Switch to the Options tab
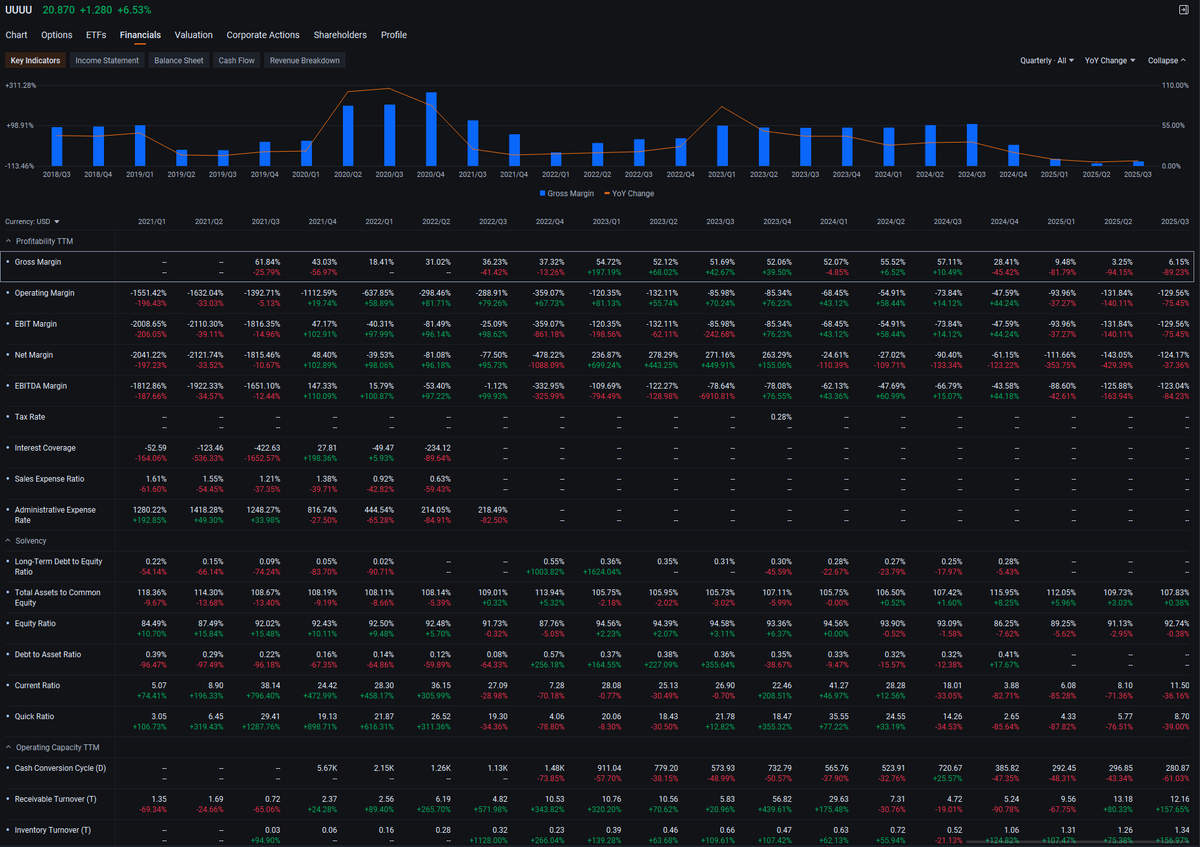Screen dimensions: 1200x847 [57, 35]
